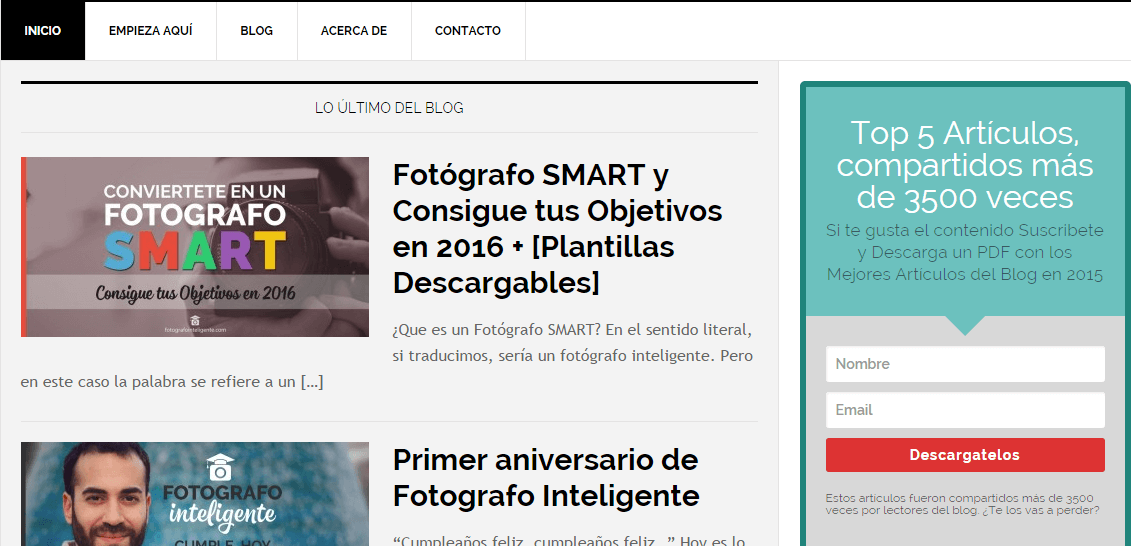Click the Top 5 Artículos heading
The width and height of the screenshot is (1131, 546).
coord(965,165)
